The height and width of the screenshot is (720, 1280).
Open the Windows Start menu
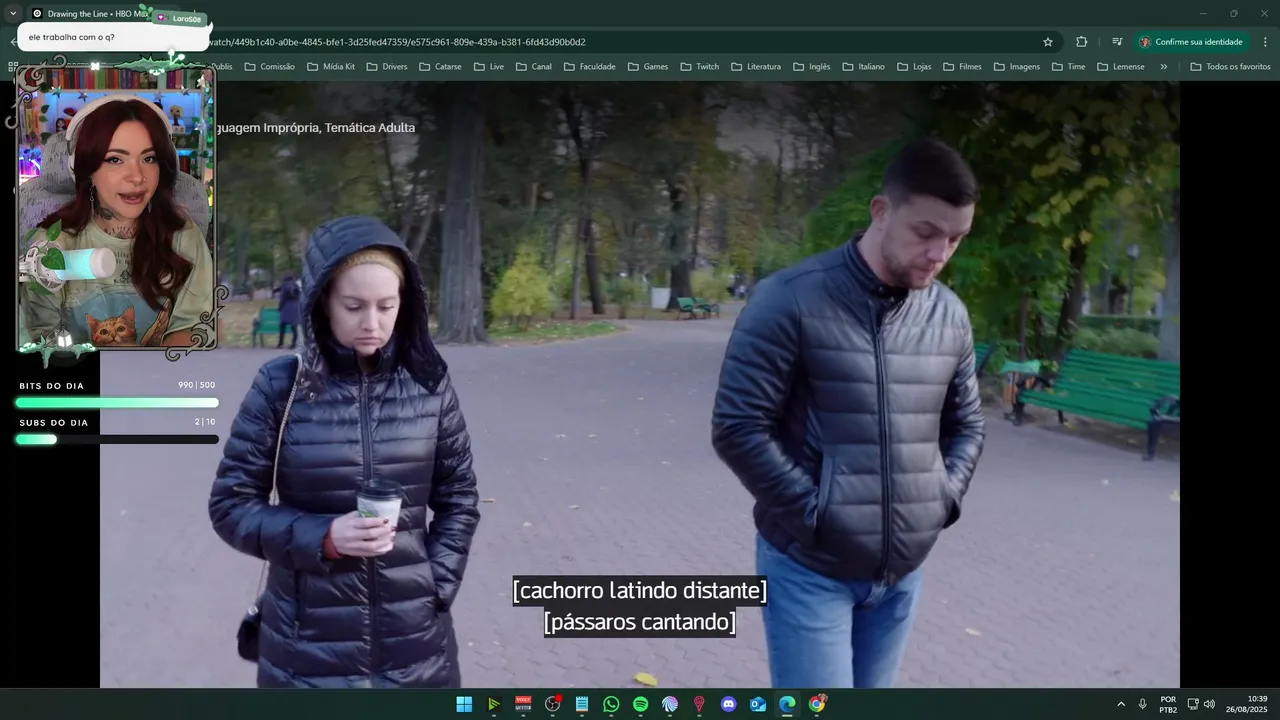pyautogui.click(x=464, y=704)
